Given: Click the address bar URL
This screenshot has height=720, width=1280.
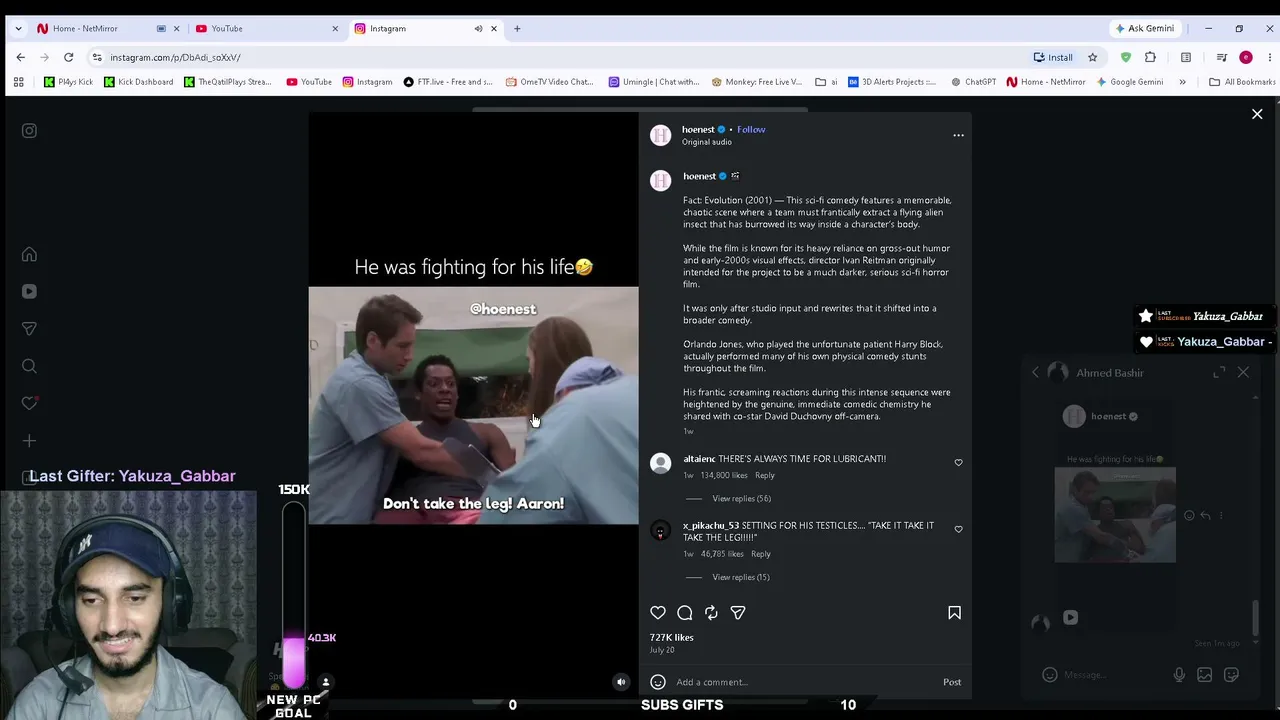Looking at the screenshot, I should click(175, 57).
